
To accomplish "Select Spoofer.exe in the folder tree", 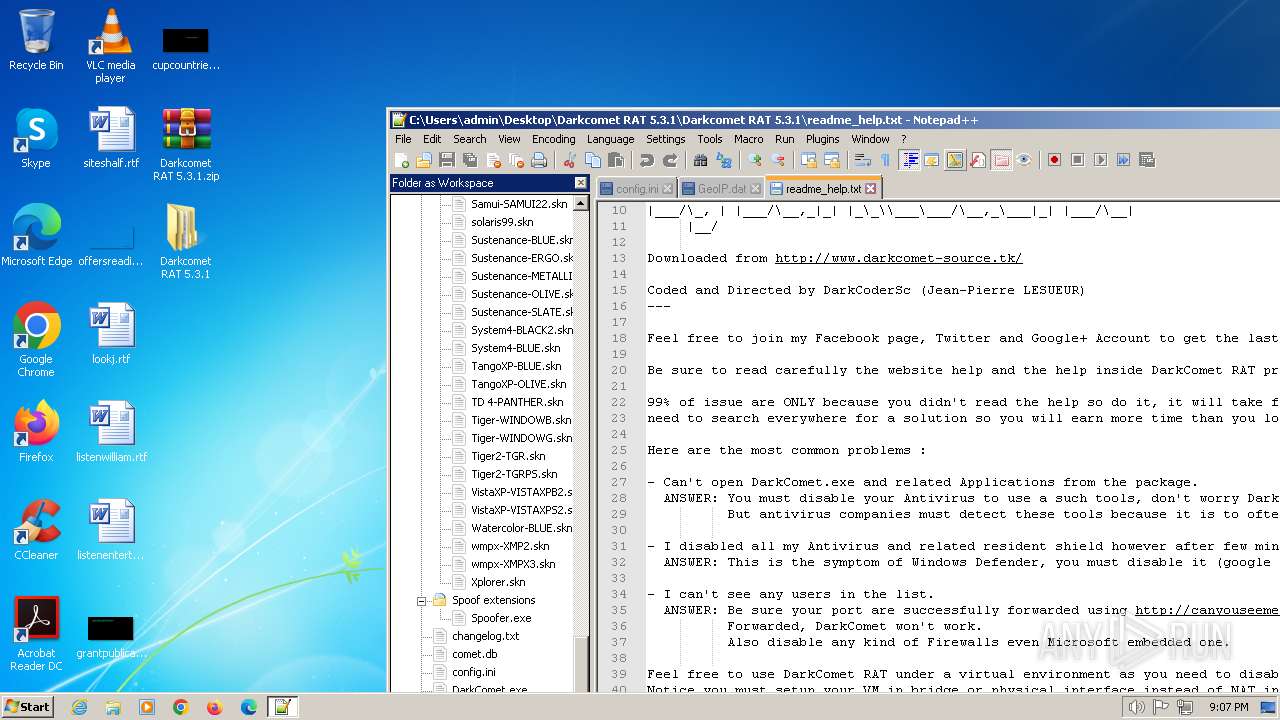I will [501, 618].
